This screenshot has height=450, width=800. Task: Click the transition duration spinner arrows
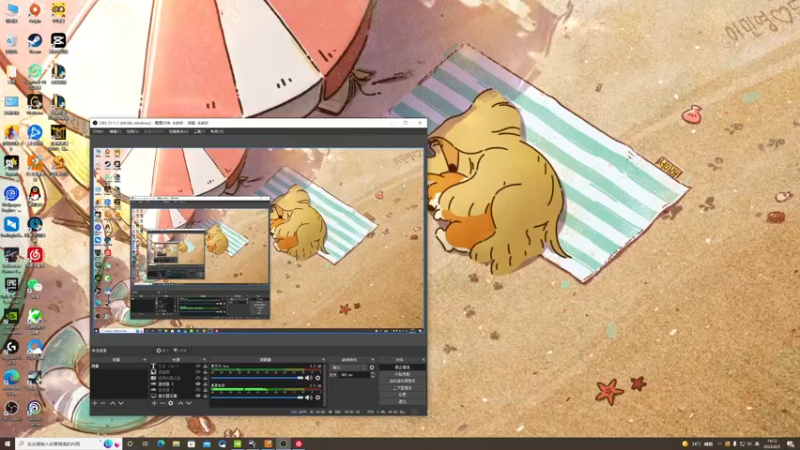click(372, 375)
